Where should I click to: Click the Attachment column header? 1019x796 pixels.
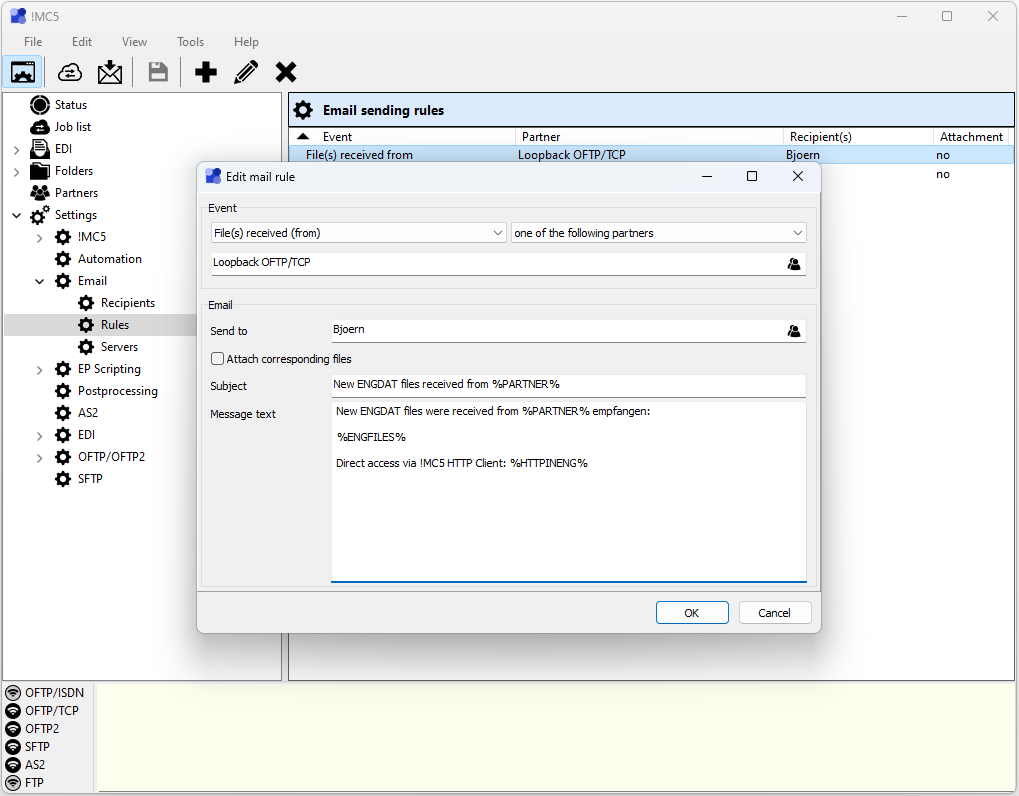click(x=972, y=136)
